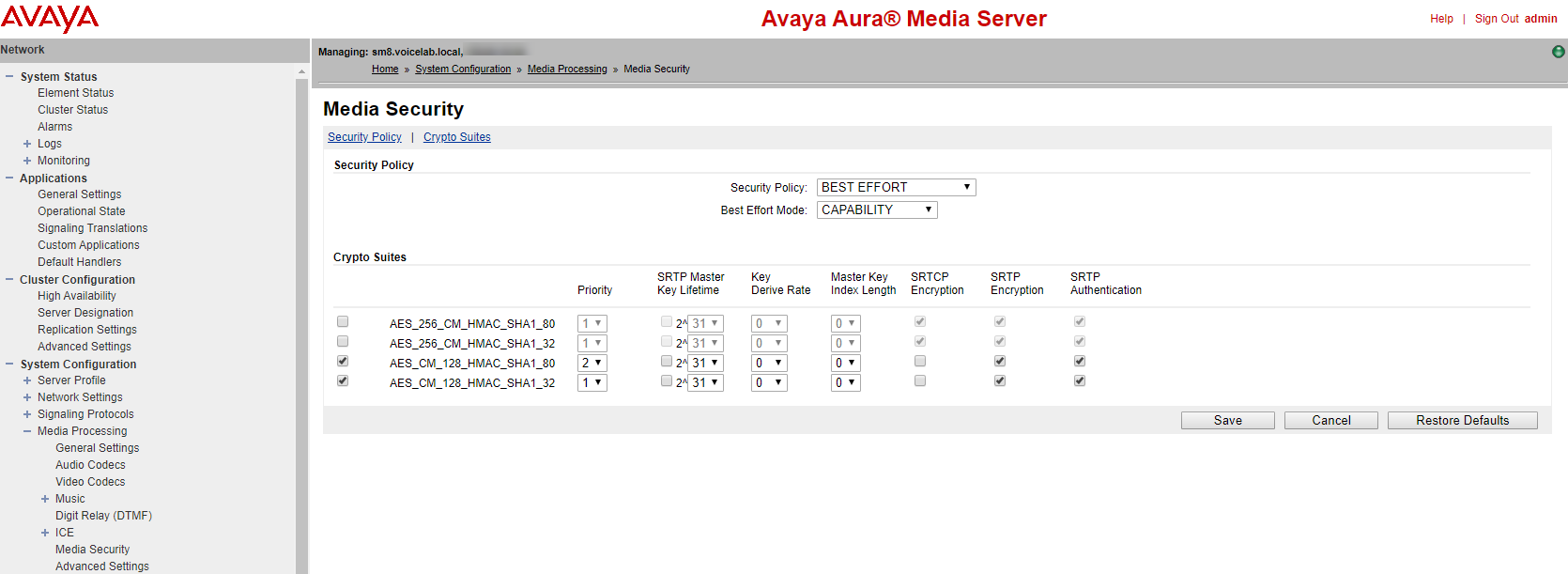Viewport: 1568px width, 574px height.
Task: Disable the AES_CM_128_HMAC_SHA1_32 crypto suite
Action: (343, 380)
